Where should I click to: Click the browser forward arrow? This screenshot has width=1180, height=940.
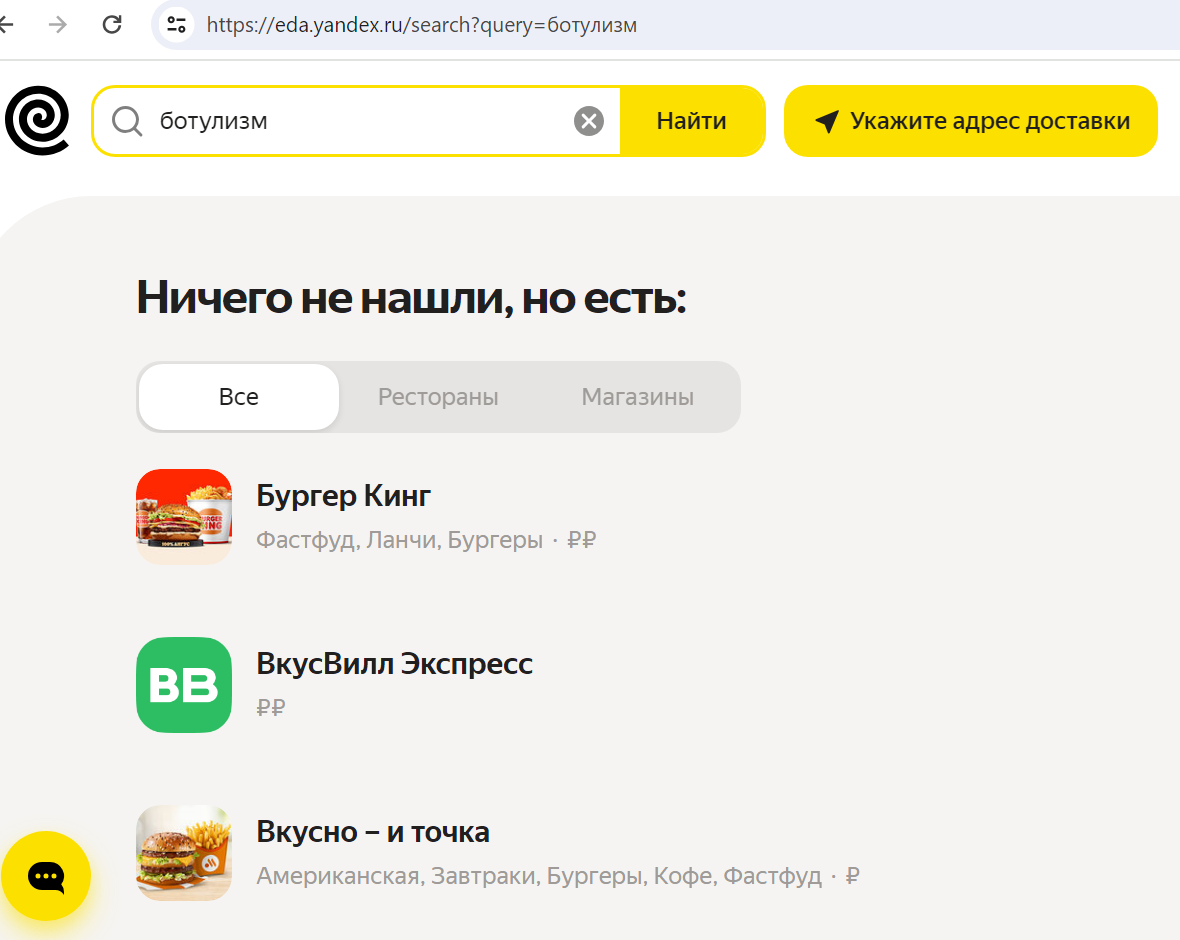[57, 25]
